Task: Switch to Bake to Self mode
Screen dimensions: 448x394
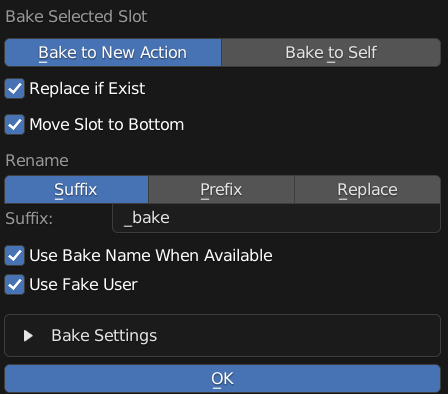Action: (x=331, y=52)
